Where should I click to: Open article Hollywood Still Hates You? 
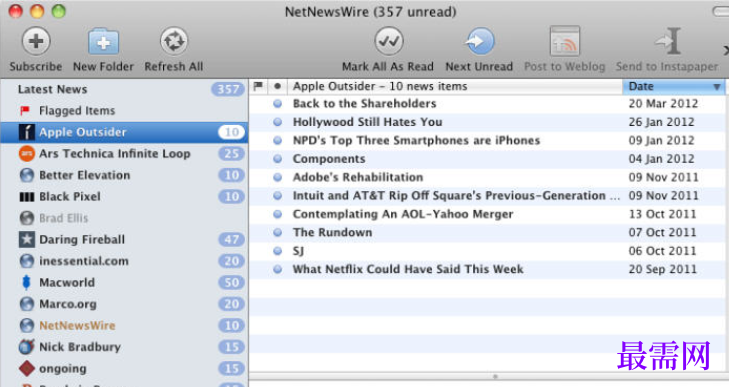tap(367, 122)
